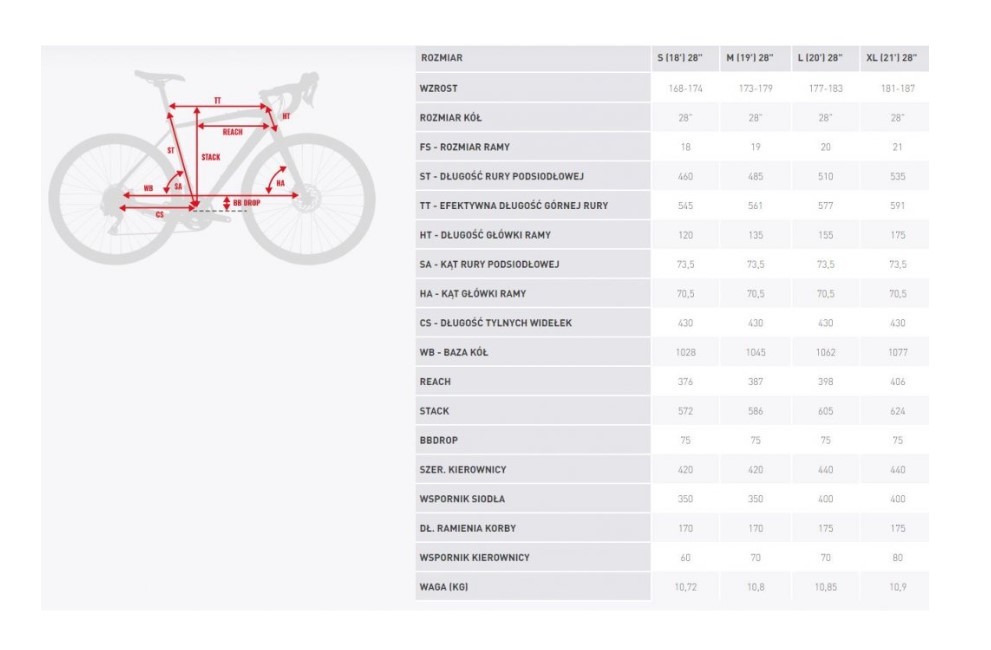Select the S (18') 28" column header

point(680,58)
